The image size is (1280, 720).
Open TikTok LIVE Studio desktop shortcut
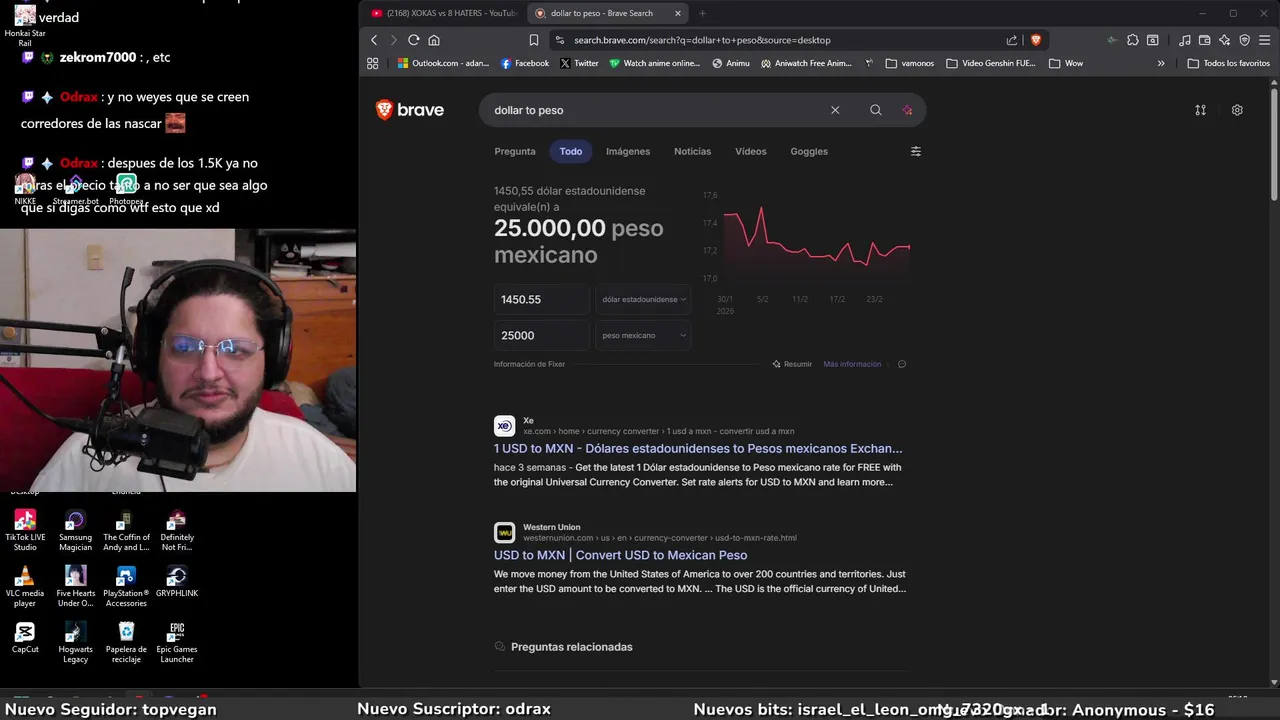point(25,530)
